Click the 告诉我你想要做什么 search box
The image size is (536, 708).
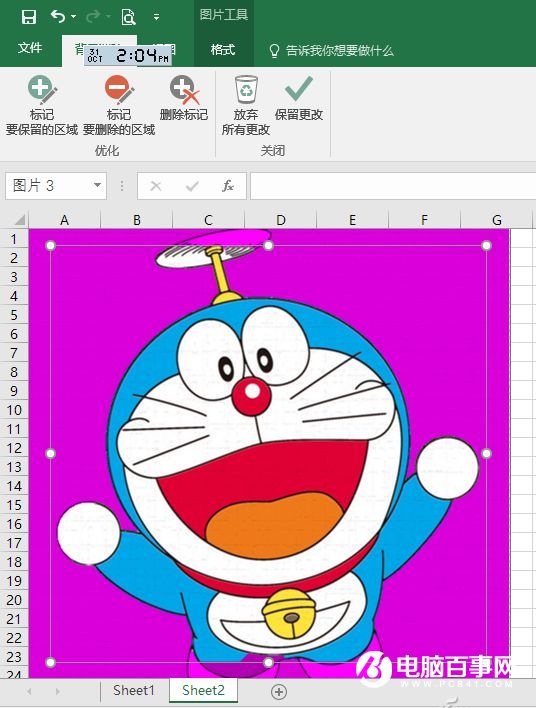[x=340, y=51]
